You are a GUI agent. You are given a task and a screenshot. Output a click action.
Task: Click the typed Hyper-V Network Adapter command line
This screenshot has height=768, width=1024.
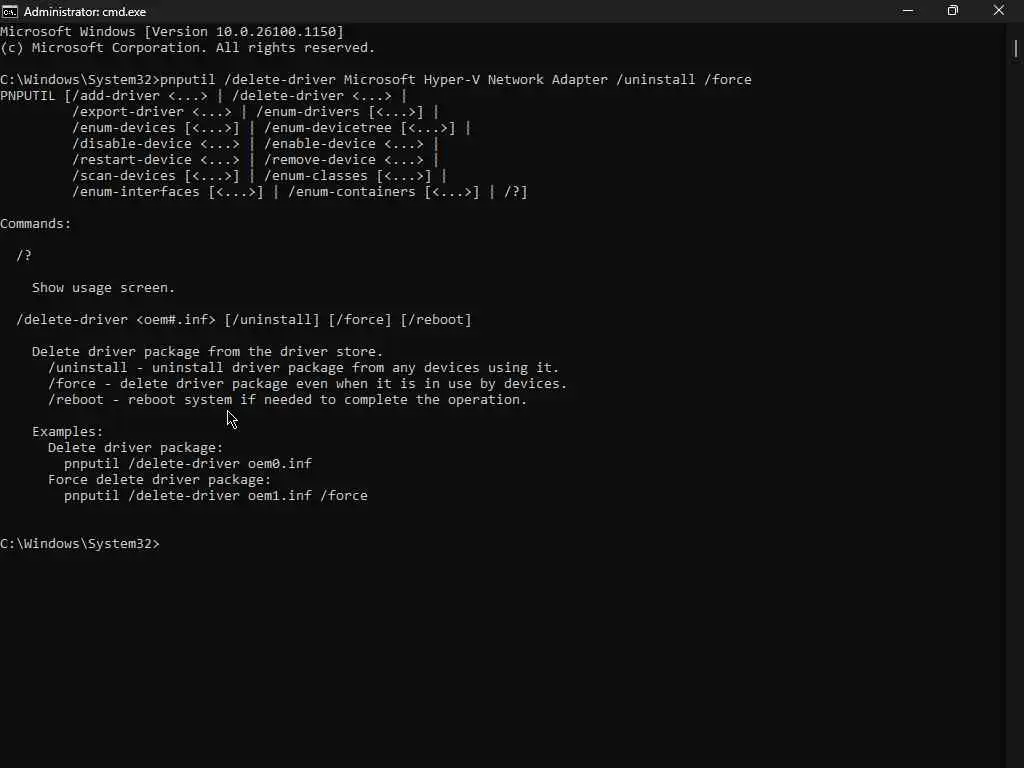tap(376, 80)
